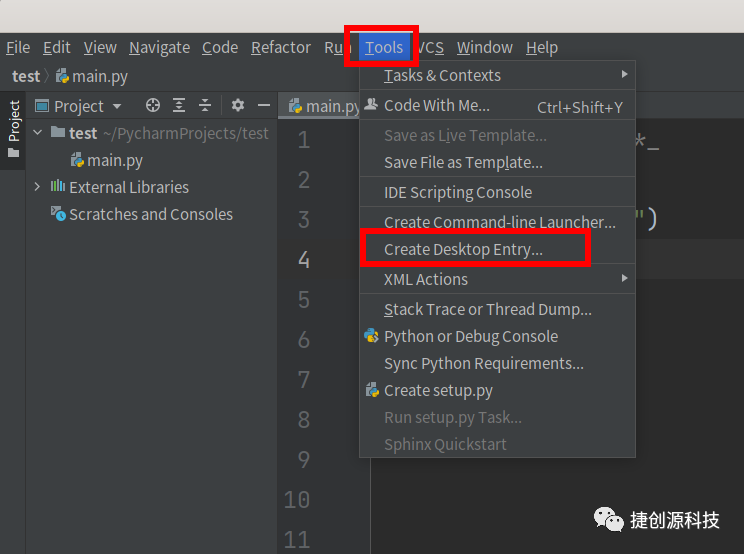Open Python or Debug Console

click(x=497, y=336)
